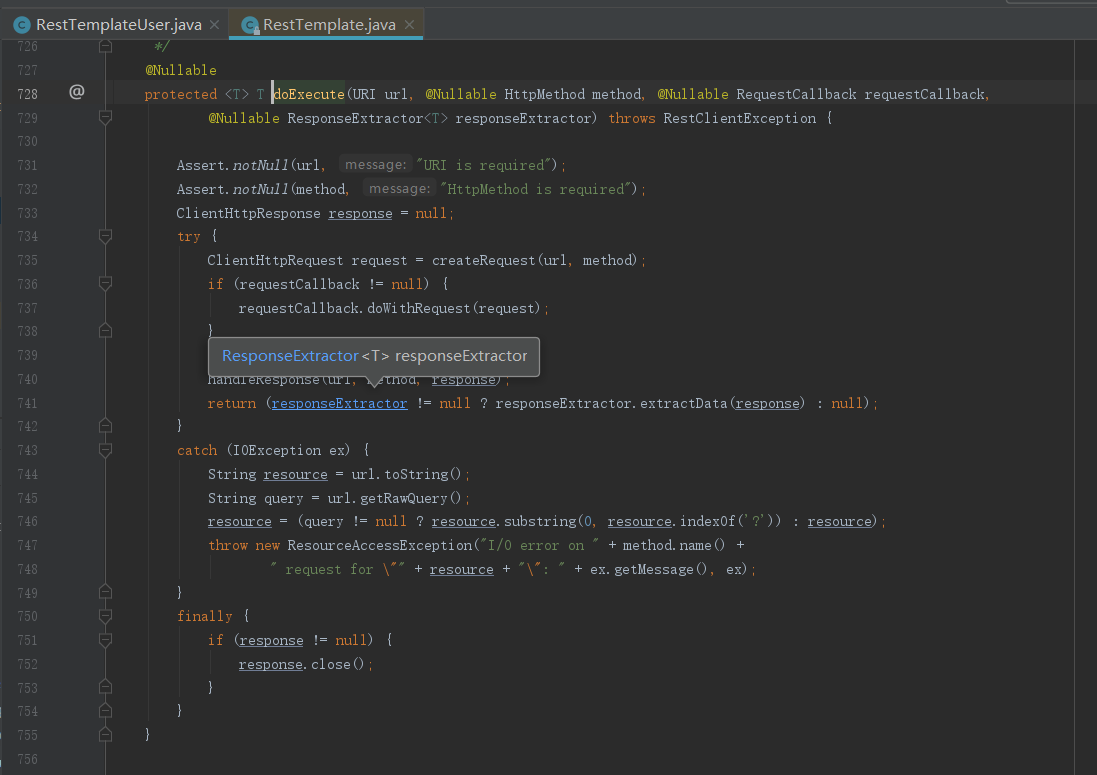Collapse the catch block at line 743

(106, 450)
